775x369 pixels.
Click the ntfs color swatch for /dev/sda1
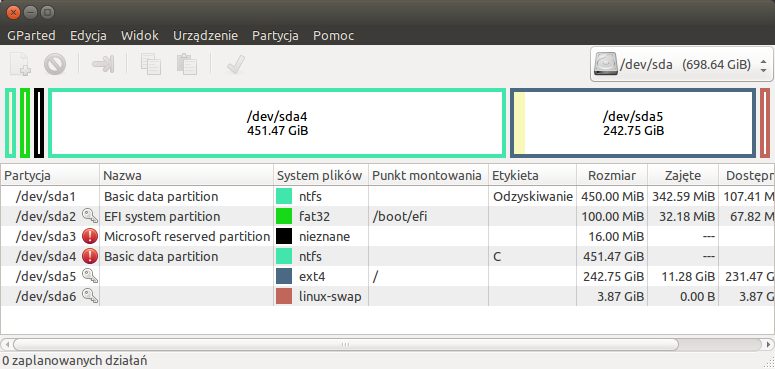284,197
